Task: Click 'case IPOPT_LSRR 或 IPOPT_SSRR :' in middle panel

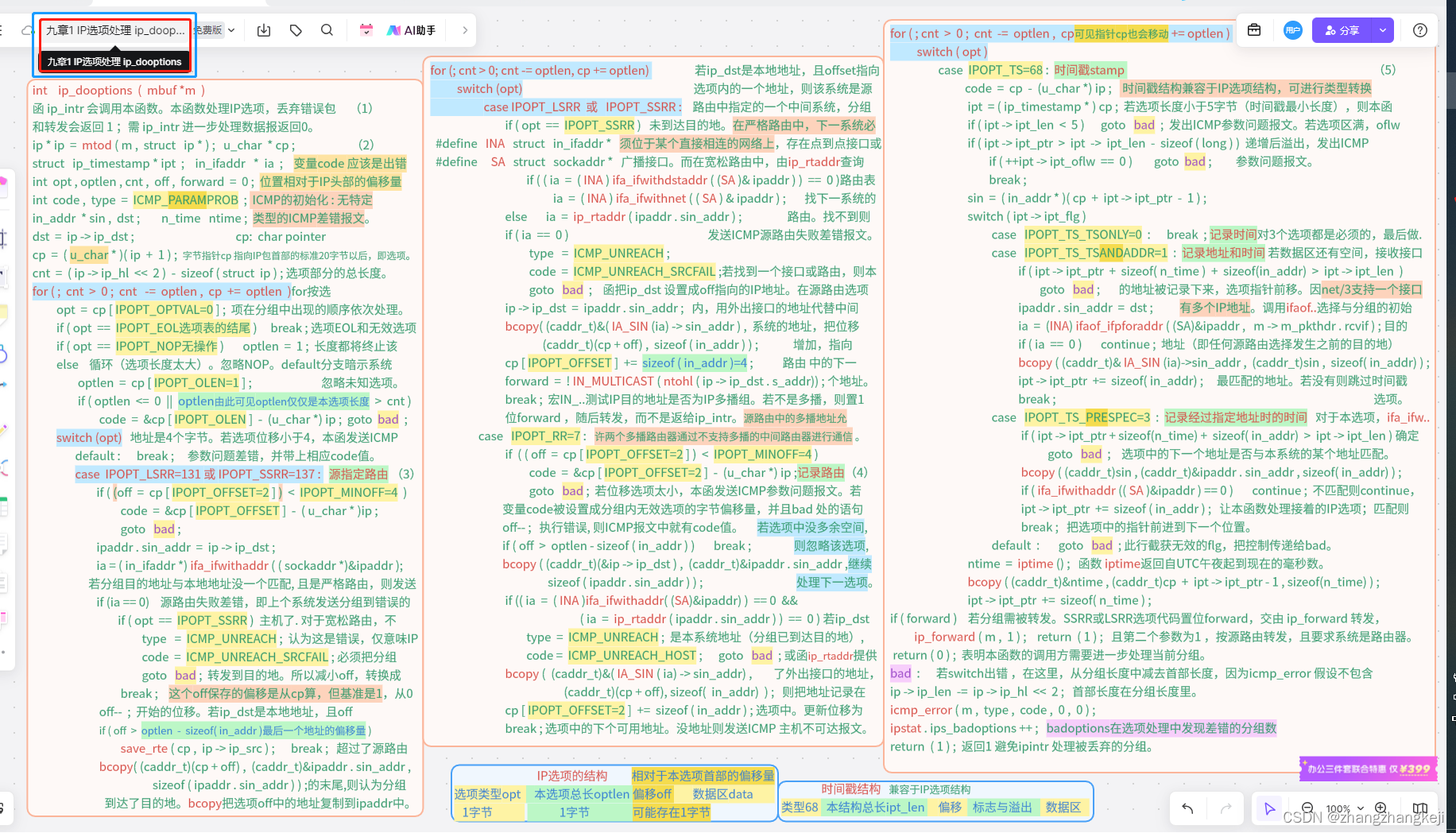Action: tap(583, 107)
